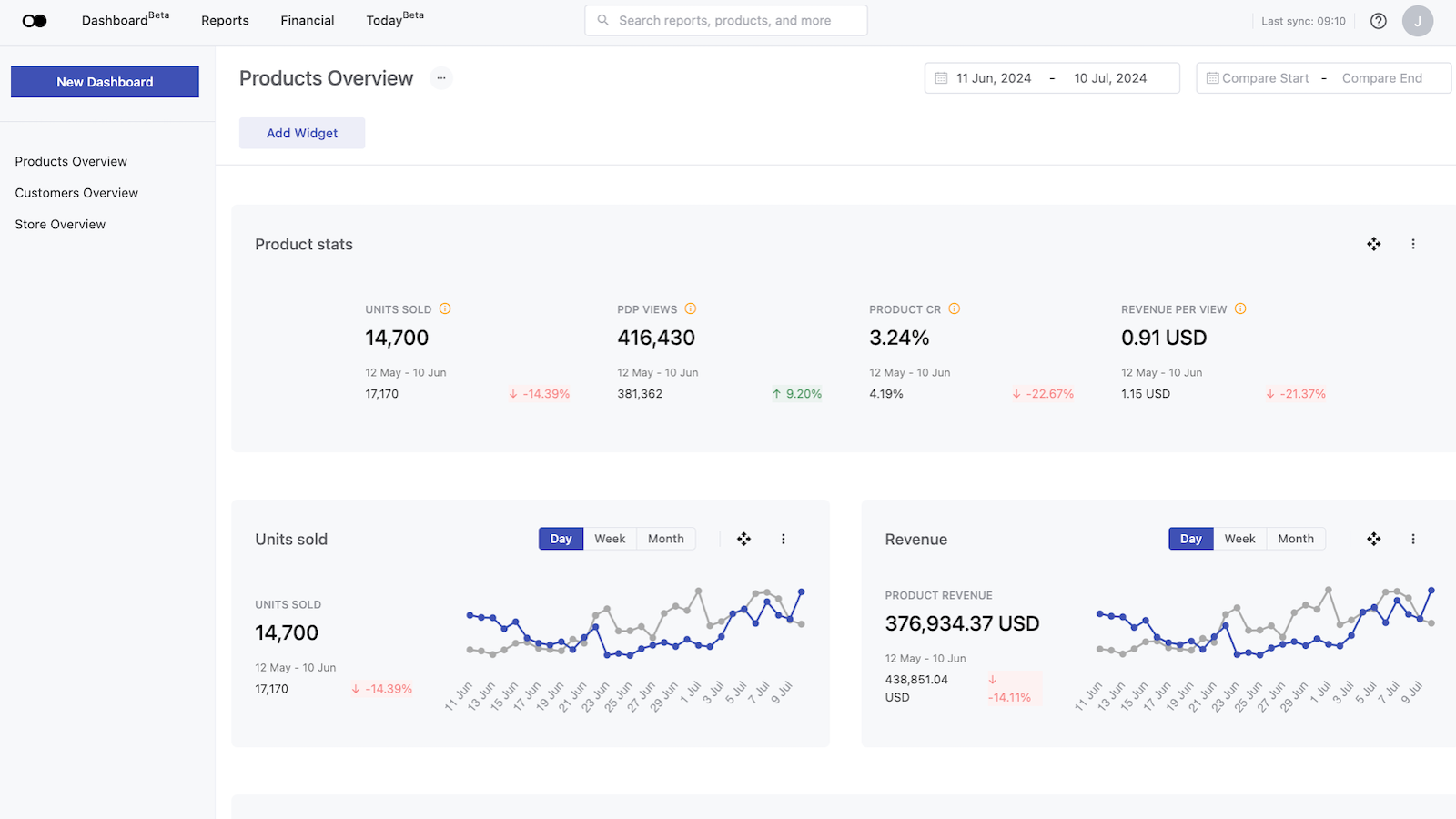This screenshot has width=1456, height=819.
Task: Click the Add Widget button
Action: 302,133
